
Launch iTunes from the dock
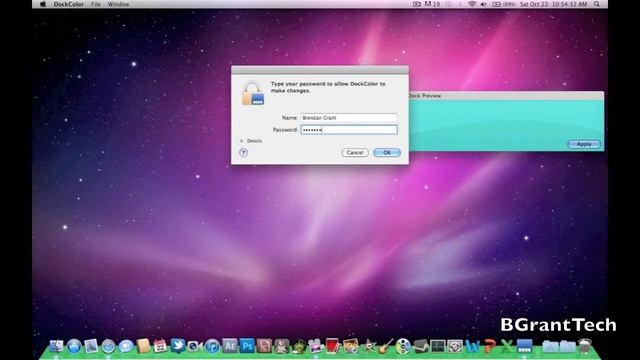tap(212, 346)
